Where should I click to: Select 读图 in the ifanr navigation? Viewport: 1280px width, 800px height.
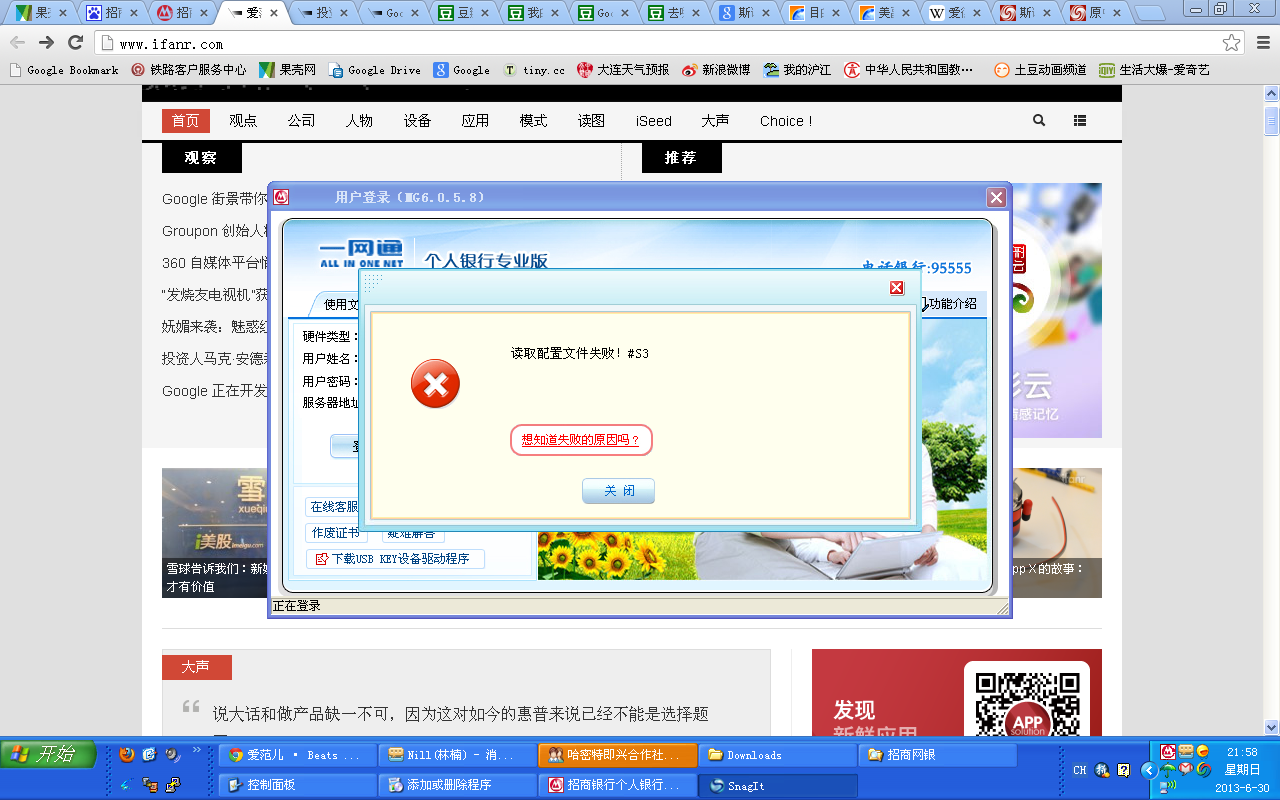[x=591, y=121]
